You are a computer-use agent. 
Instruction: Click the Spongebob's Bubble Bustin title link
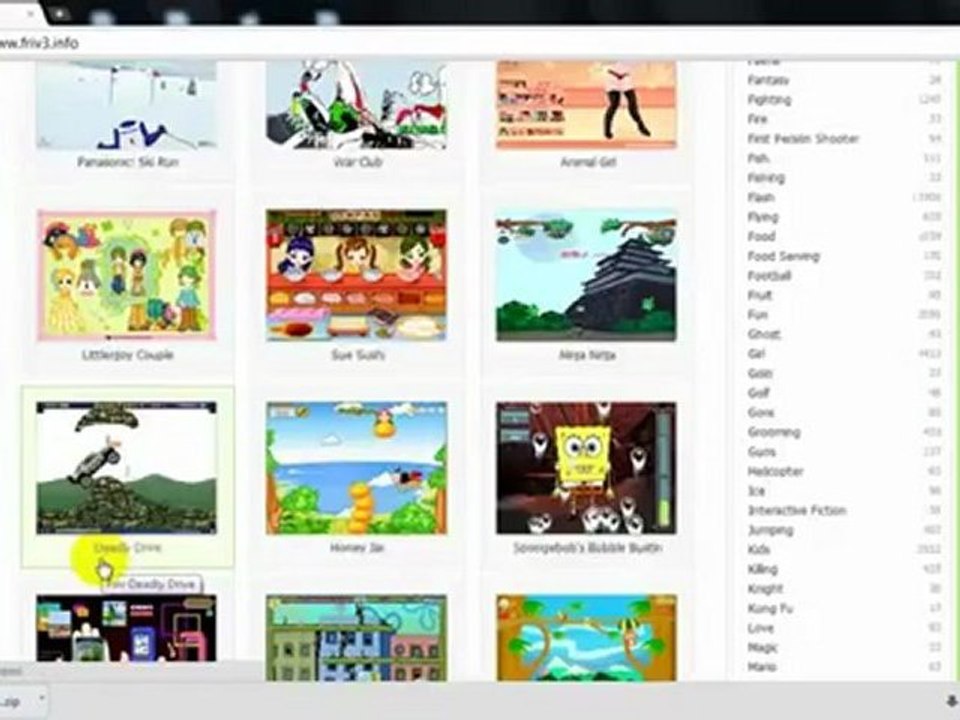(588, 547)
